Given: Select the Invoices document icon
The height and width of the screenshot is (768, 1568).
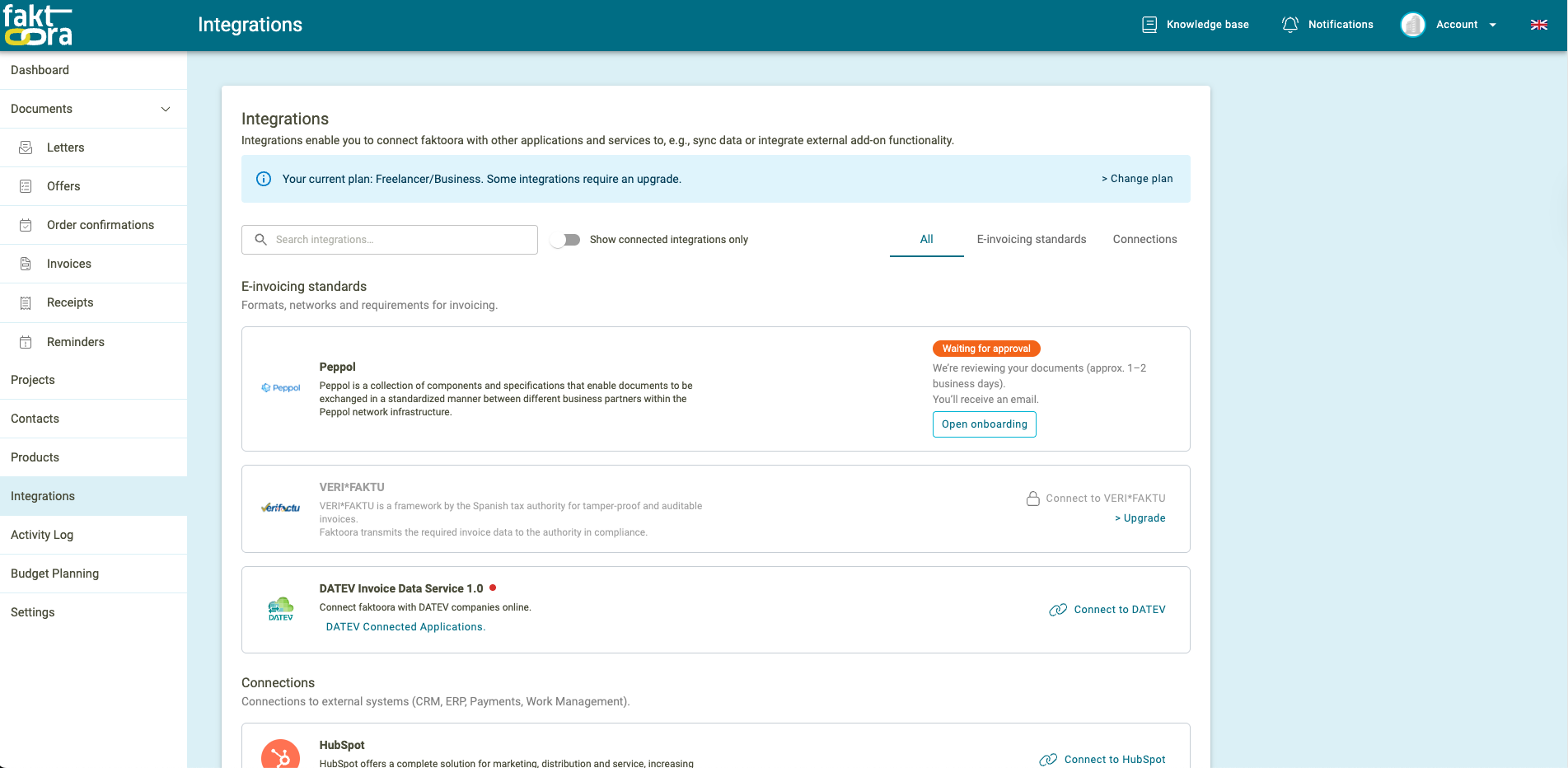Looking at the screenshot, I should point(26,264).
